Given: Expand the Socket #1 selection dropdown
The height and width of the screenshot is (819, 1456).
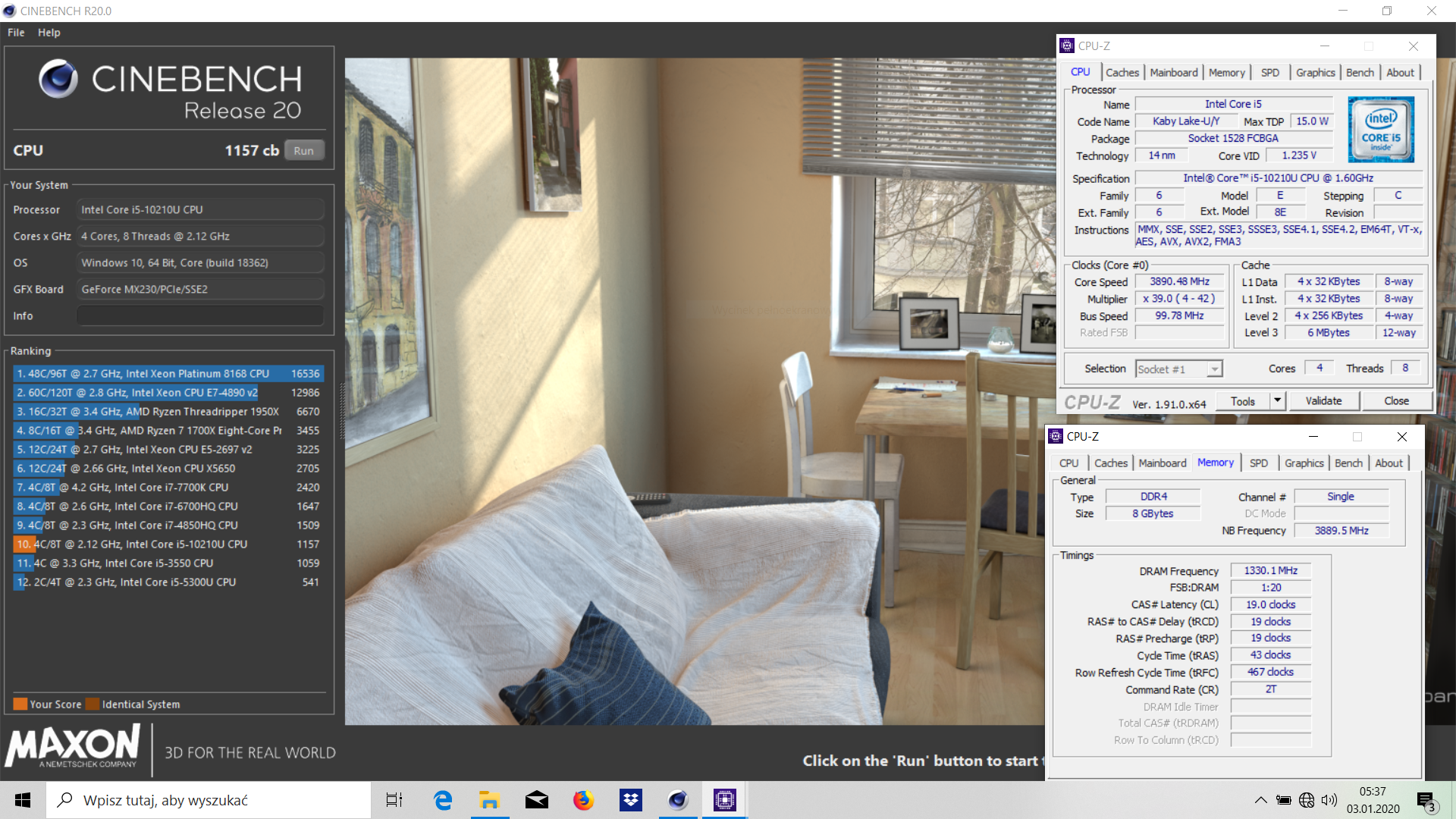Looking at the screenshot, I should (x=1215, y=369).
